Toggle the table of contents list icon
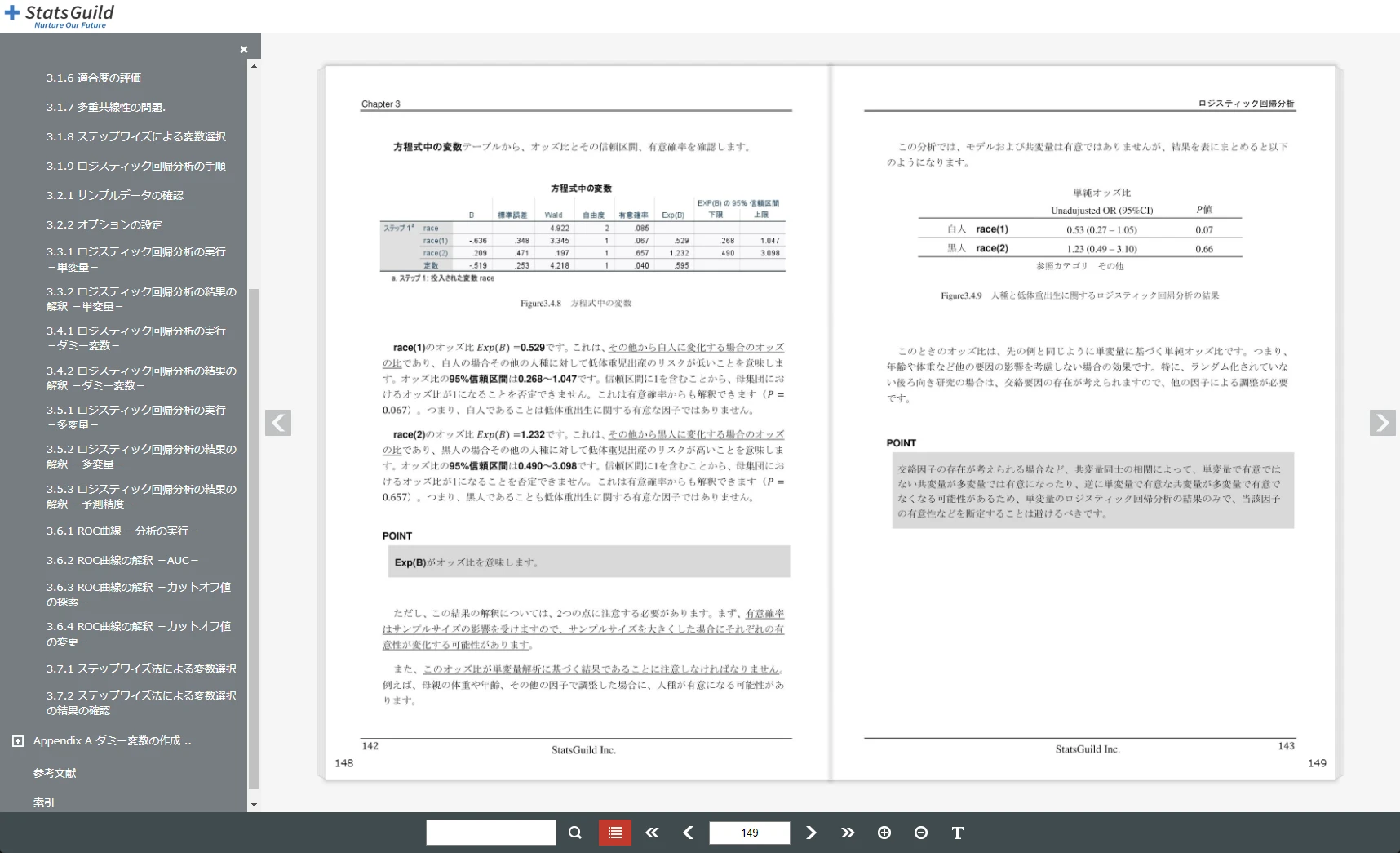The width and height of the screenshot is (1400, 853). tap(614, 833)
